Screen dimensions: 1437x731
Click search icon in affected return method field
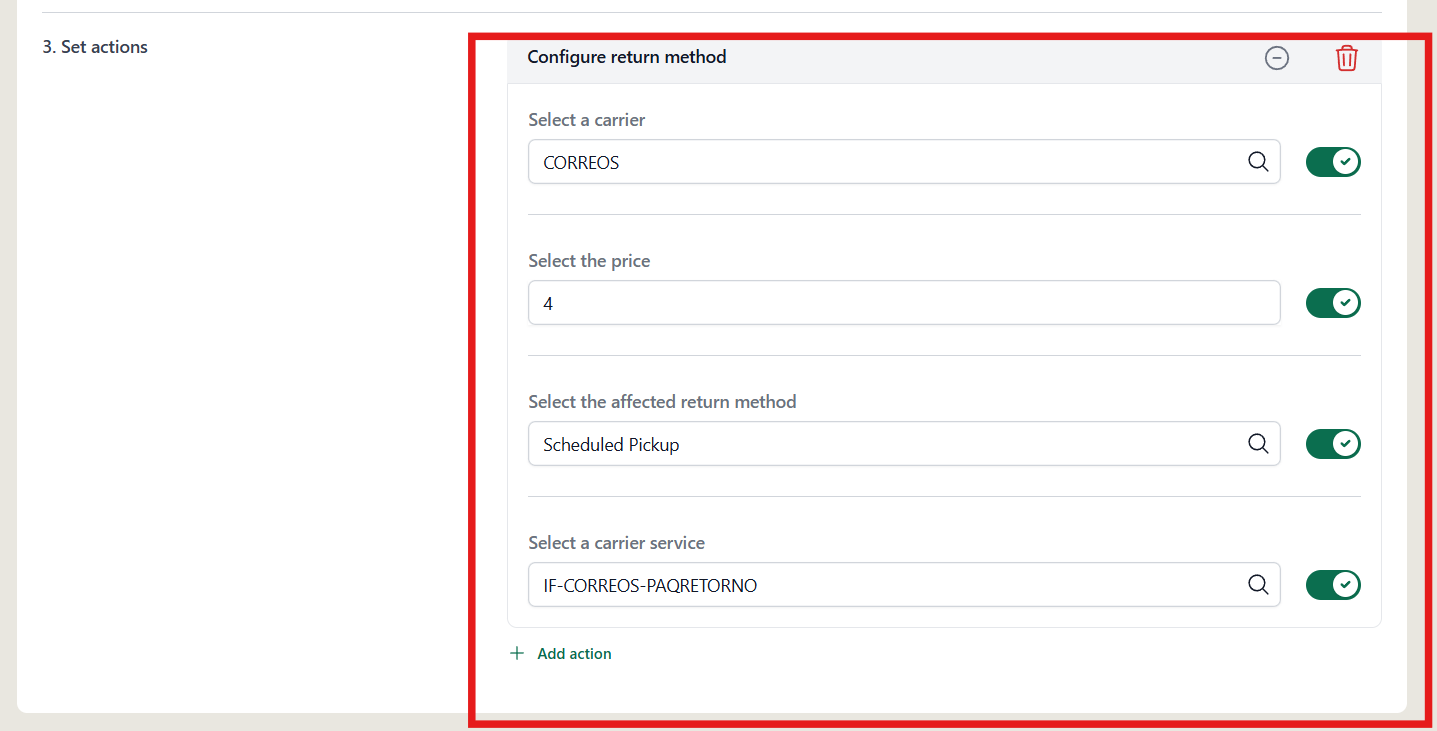click(x=1258, y=444)
